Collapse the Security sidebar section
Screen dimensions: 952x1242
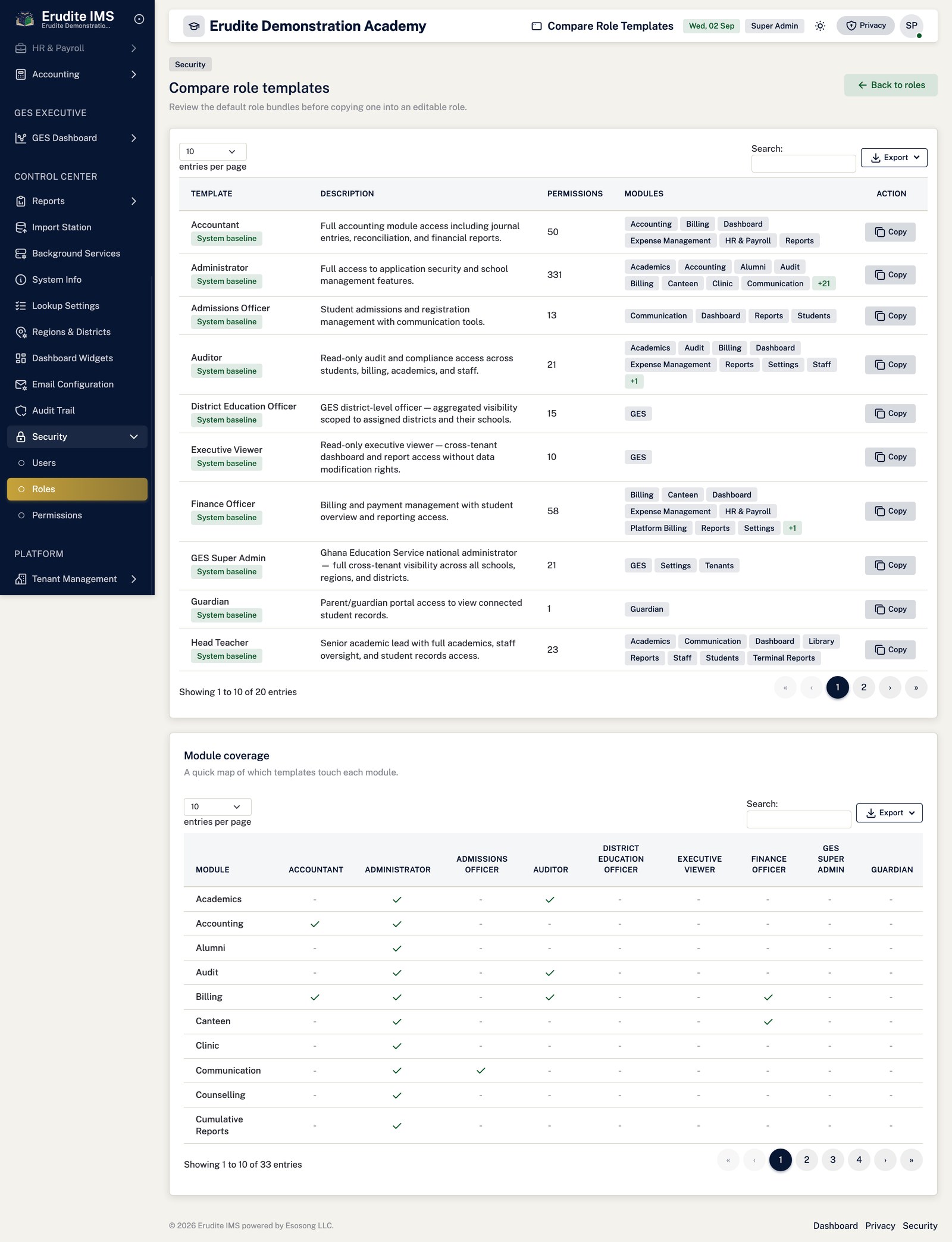coord(77,437)
